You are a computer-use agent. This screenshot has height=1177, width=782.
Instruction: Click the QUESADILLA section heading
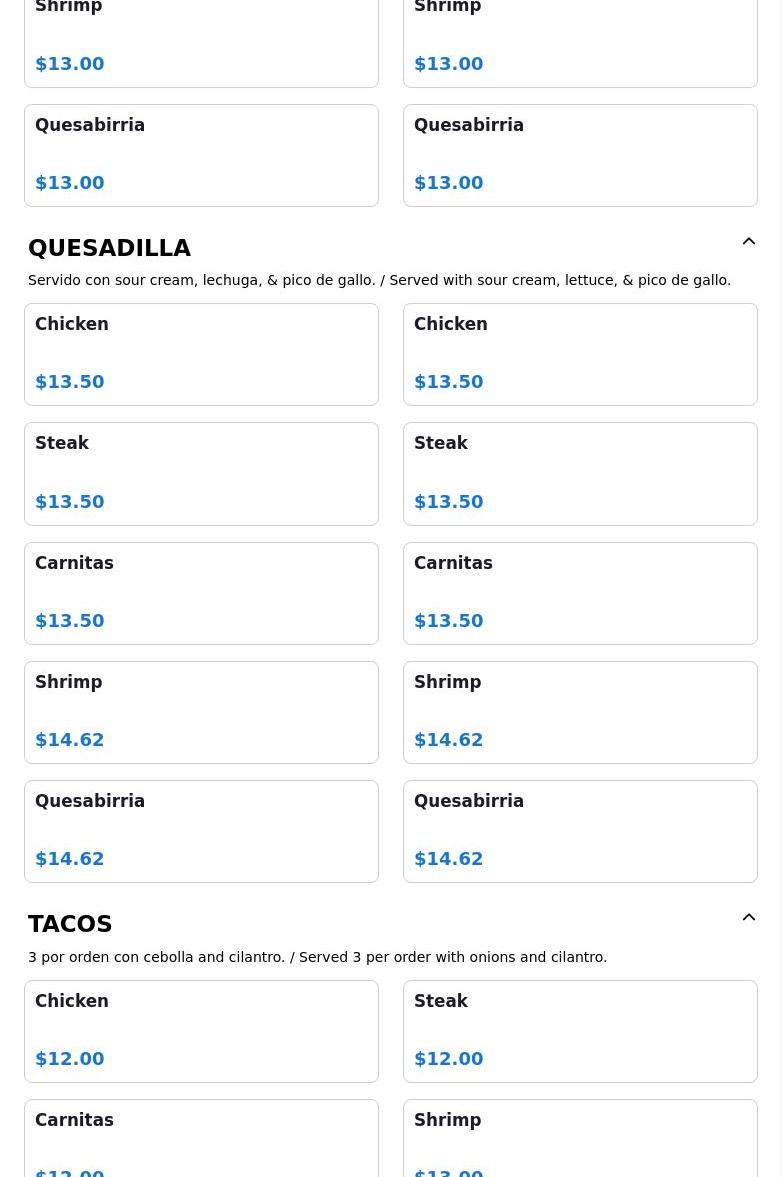point(110,248)
